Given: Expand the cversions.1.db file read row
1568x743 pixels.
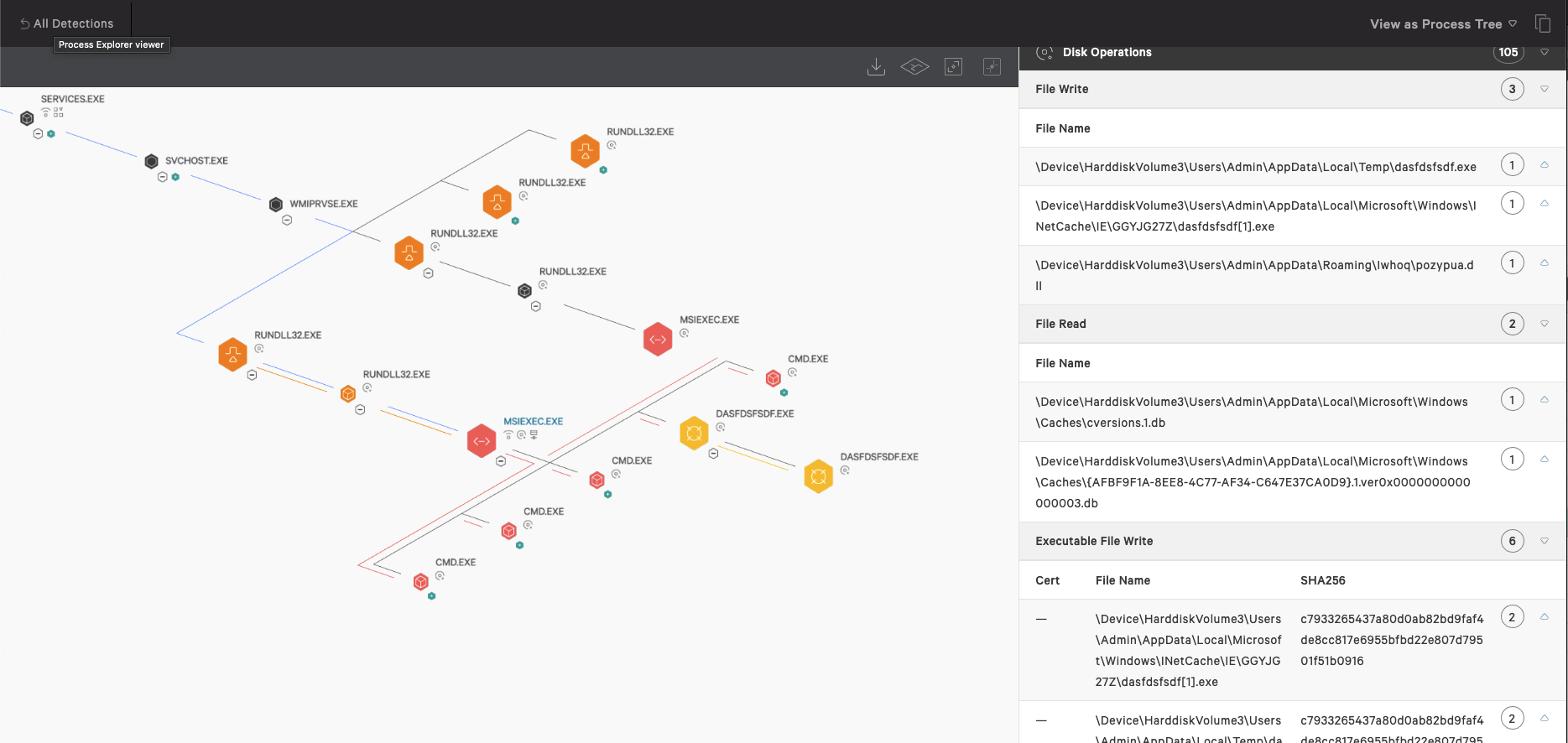Looking at the screenshot, I should point(1545,400).
